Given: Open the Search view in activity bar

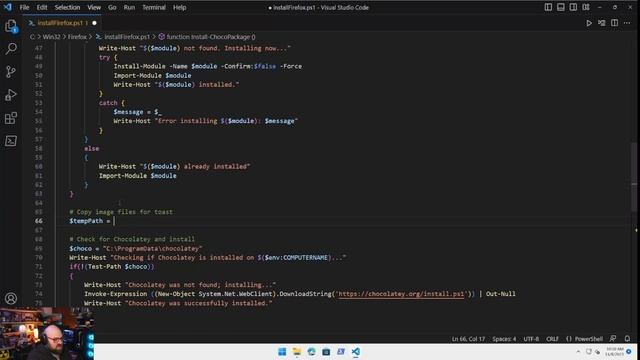Looking at the screenshot, I should [x=11, y=49].
